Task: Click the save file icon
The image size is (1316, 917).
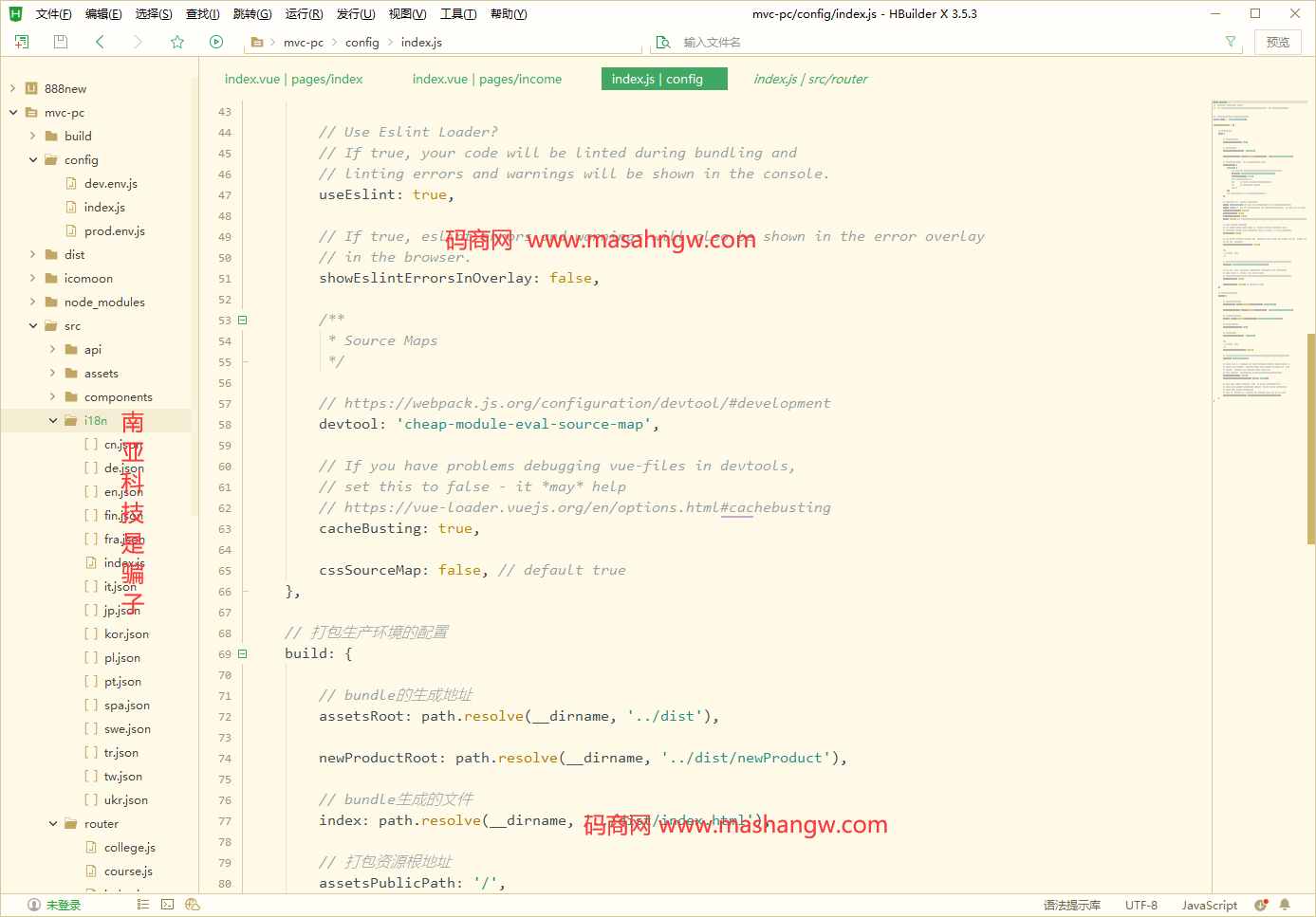Action: tap(61, 42)
